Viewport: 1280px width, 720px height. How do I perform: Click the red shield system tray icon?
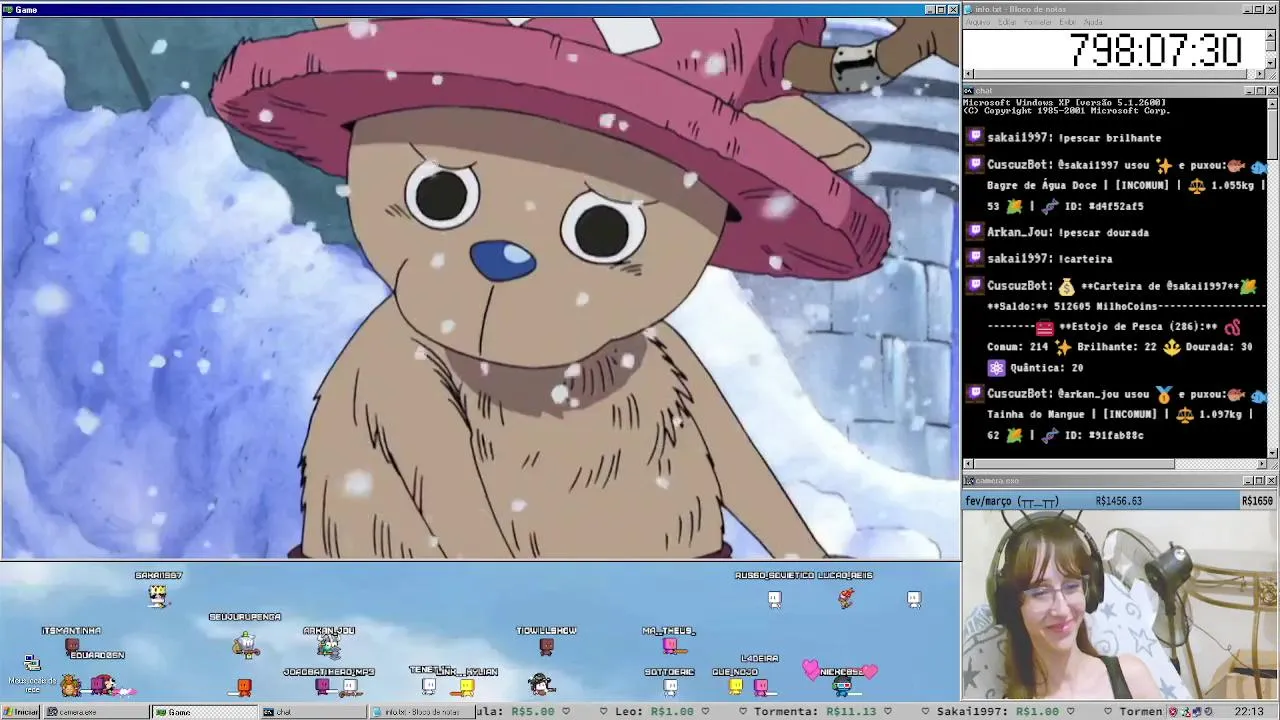coord(1173,712)
